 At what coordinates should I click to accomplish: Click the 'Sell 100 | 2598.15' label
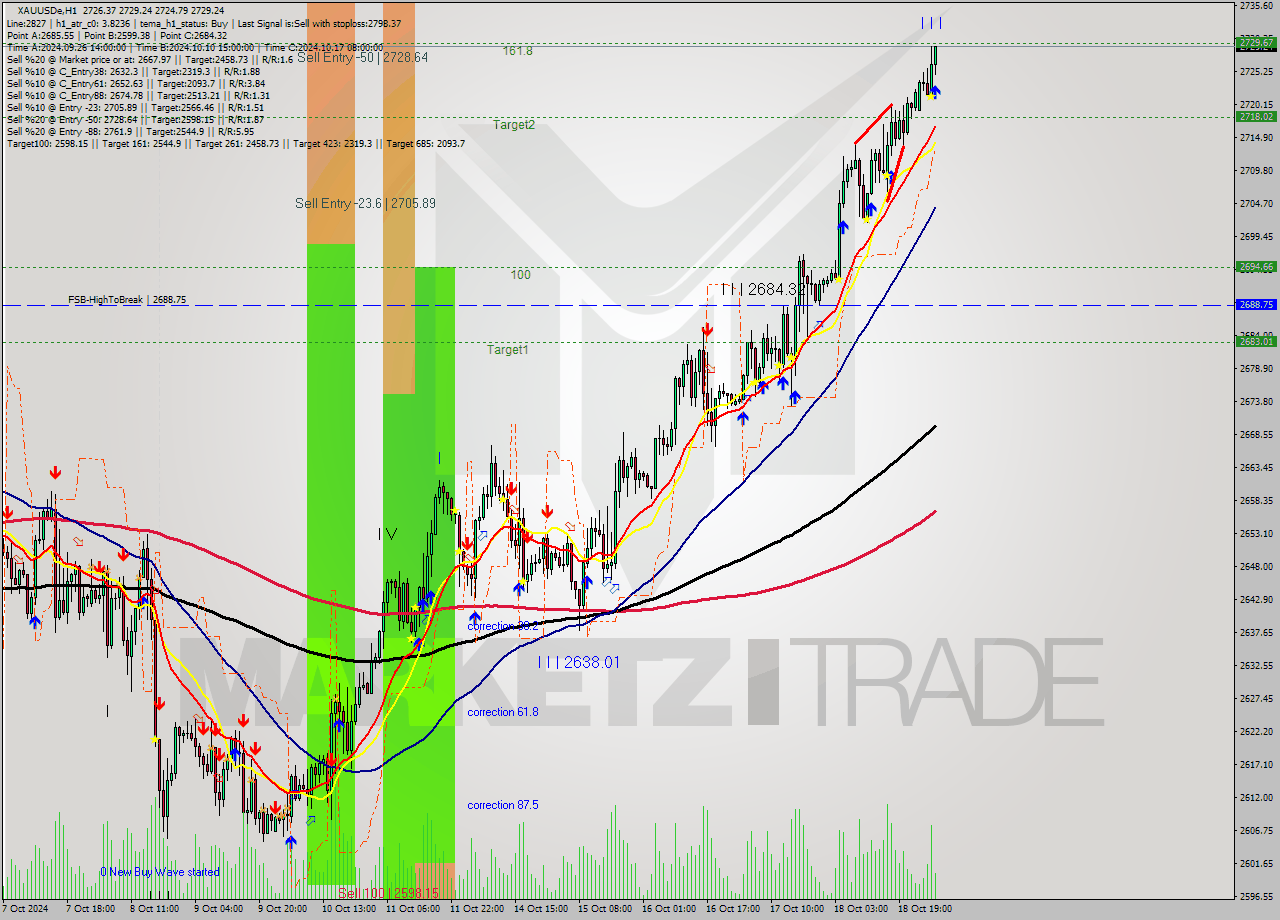click(x=388, y=893)
